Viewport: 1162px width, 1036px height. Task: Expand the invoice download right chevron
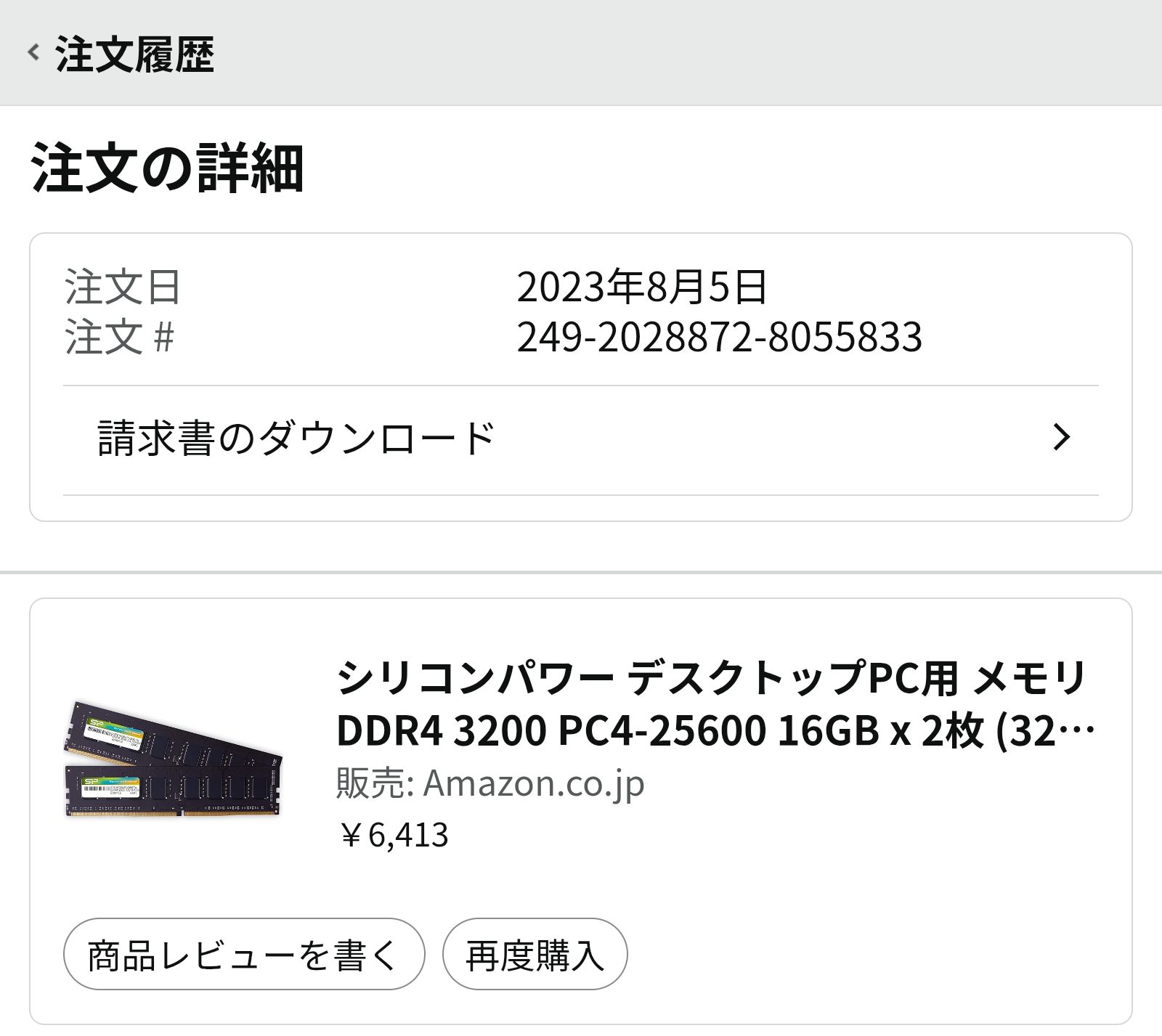[x=1061, y=437]
